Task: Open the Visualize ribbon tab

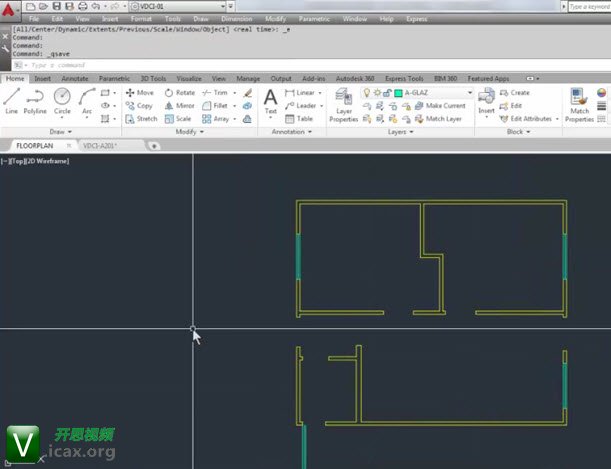Action: [x=189, y=79]
